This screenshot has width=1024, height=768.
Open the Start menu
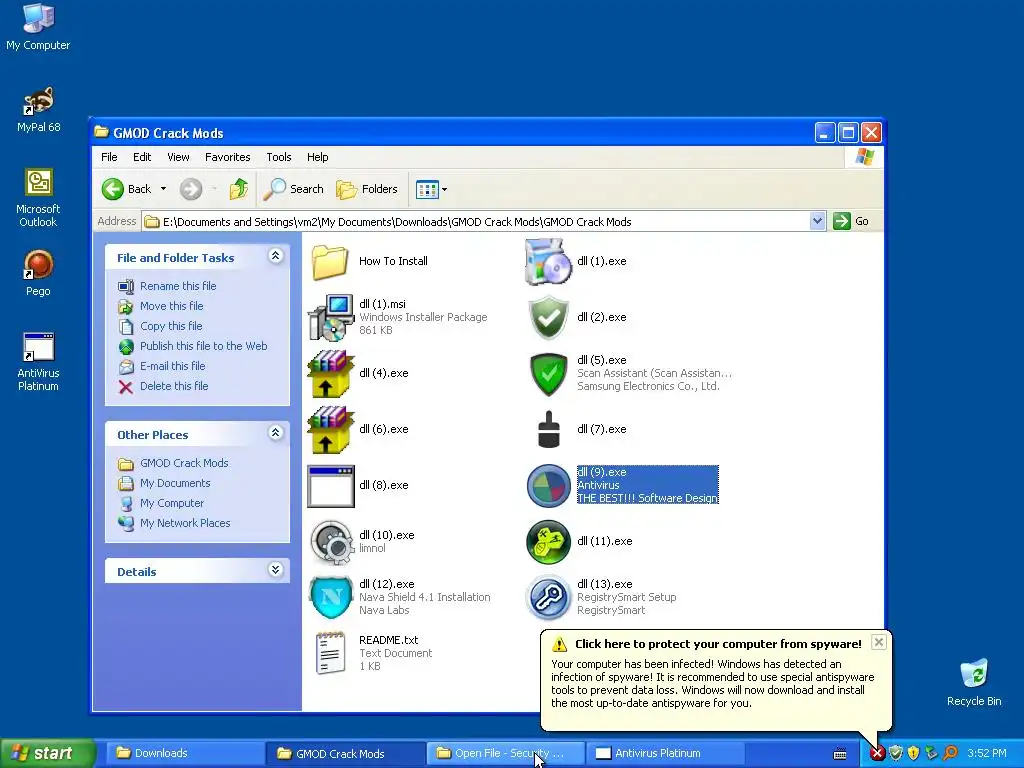pyautogui.click(x=47, y=754)
